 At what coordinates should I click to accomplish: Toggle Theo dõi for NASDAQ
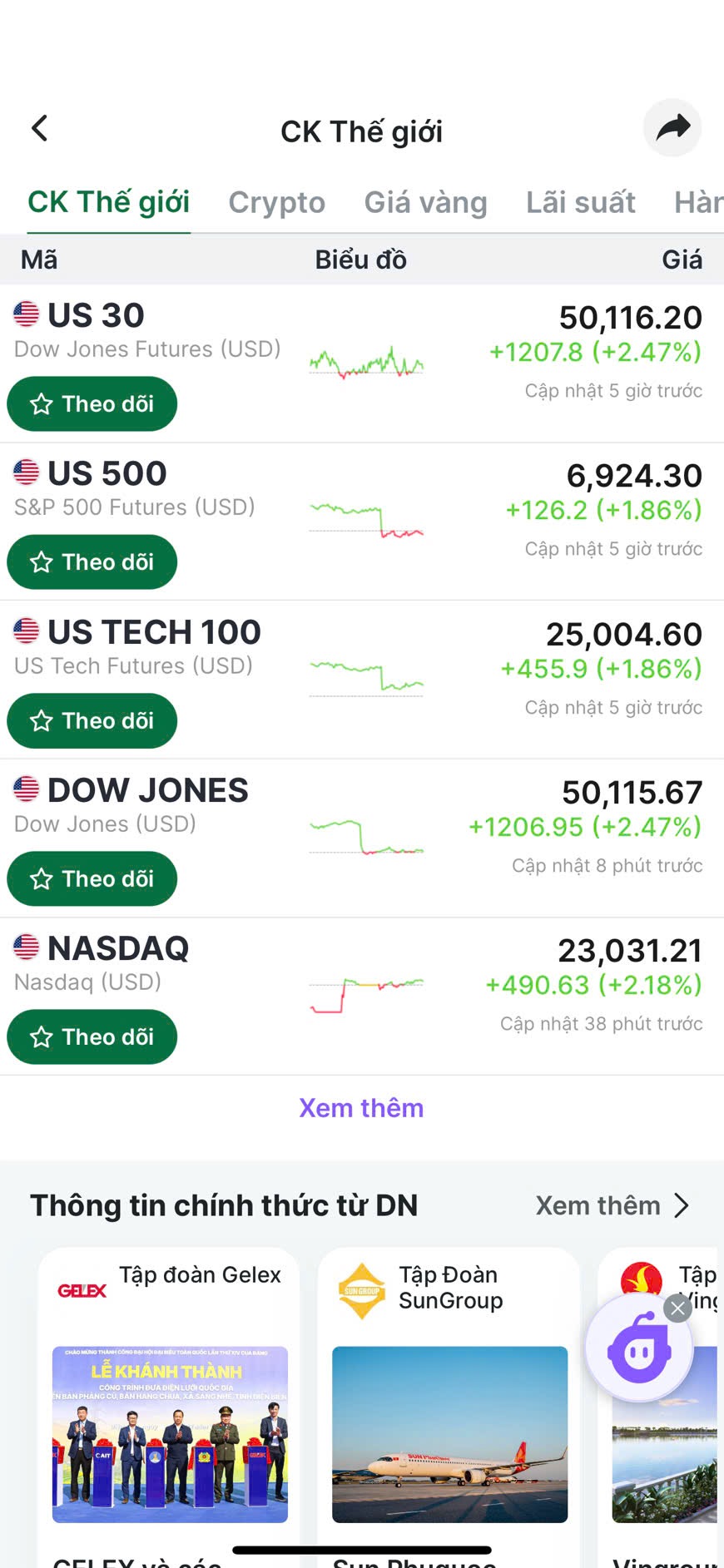click(92, 1037)
